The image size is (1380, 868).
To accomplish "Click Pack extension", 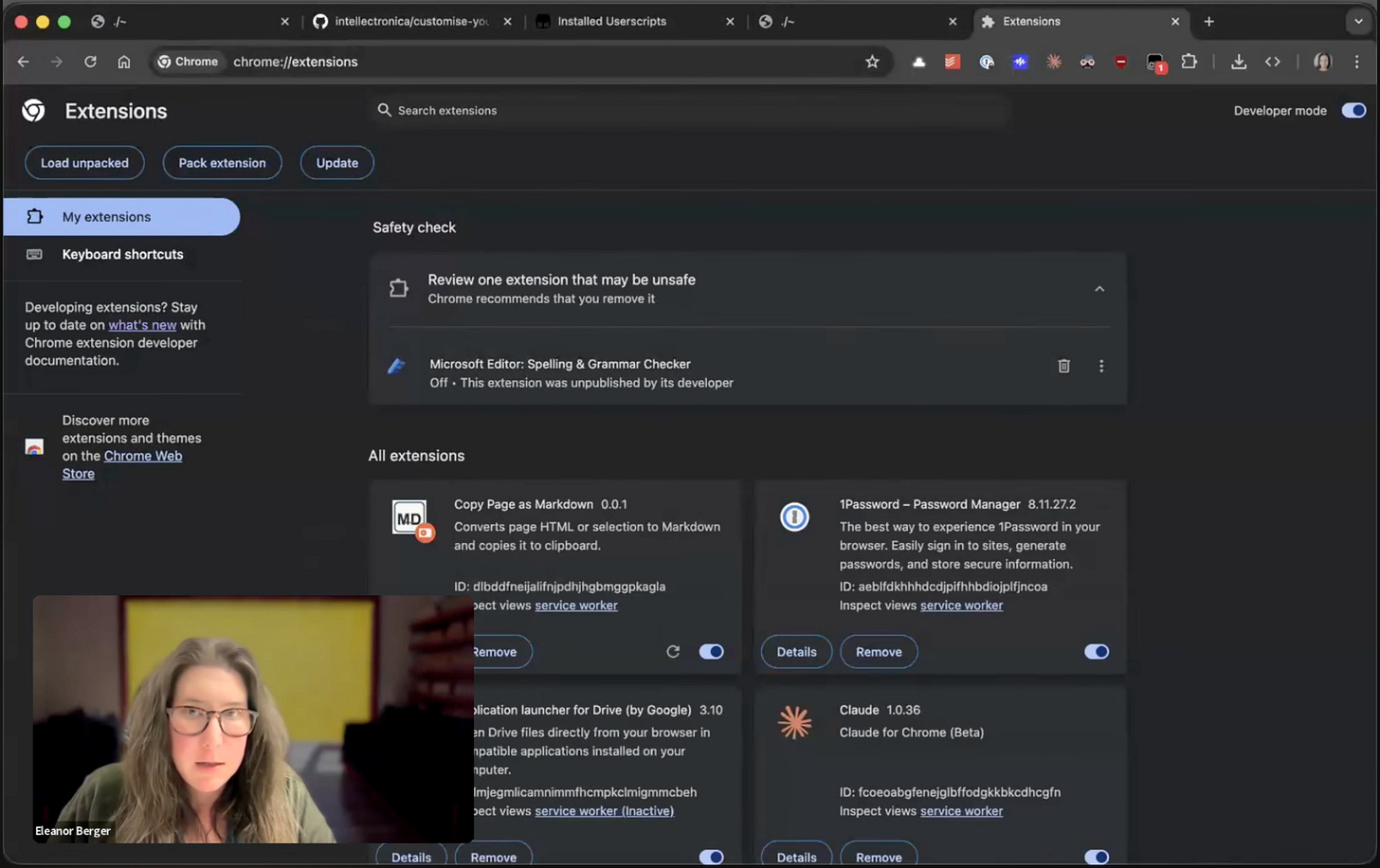I will [x=222, y=163].
